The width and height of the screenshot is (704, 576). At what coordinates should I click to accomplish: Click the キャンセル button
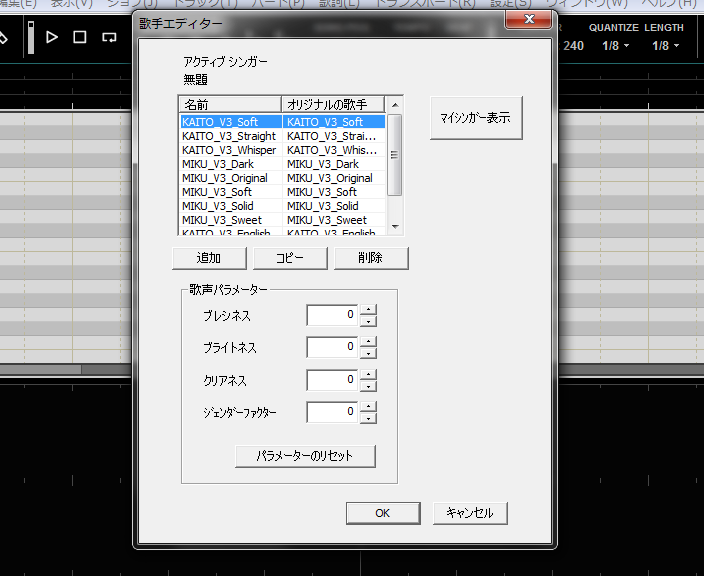[x=470, y=513]
